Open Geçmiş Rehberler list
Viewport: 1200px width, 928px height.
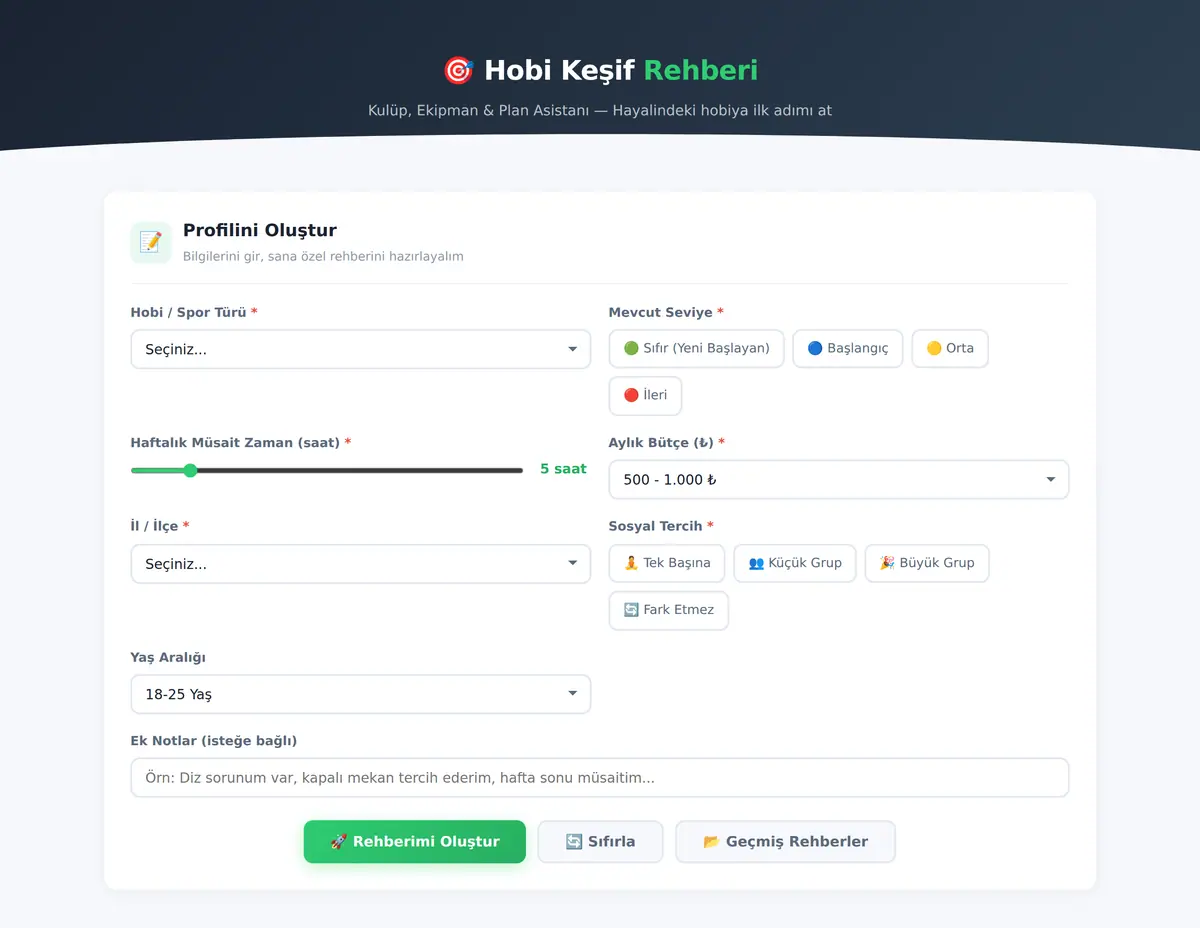pos(785,842)
